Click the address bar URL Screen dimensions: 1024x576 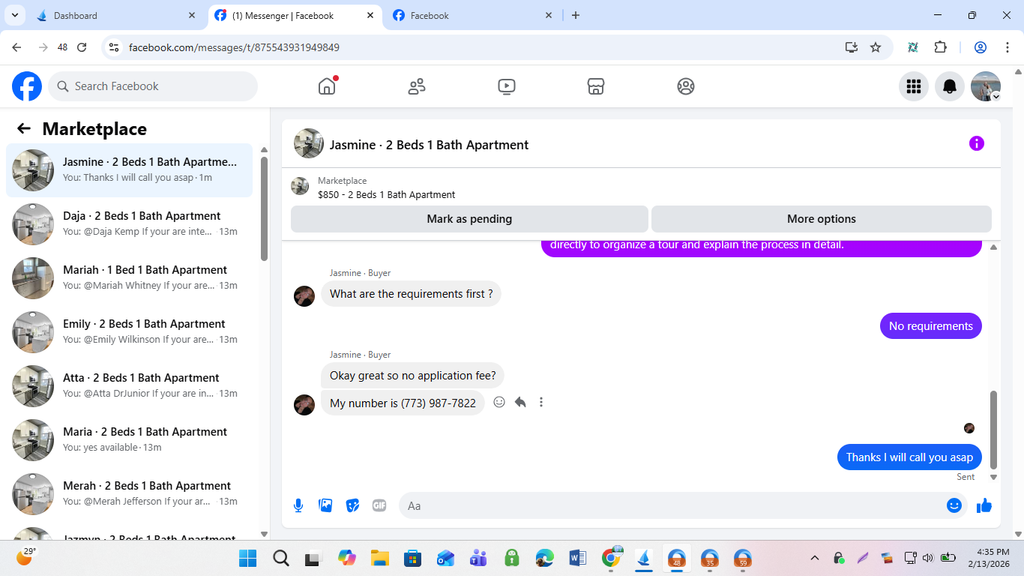click(234, 47)
